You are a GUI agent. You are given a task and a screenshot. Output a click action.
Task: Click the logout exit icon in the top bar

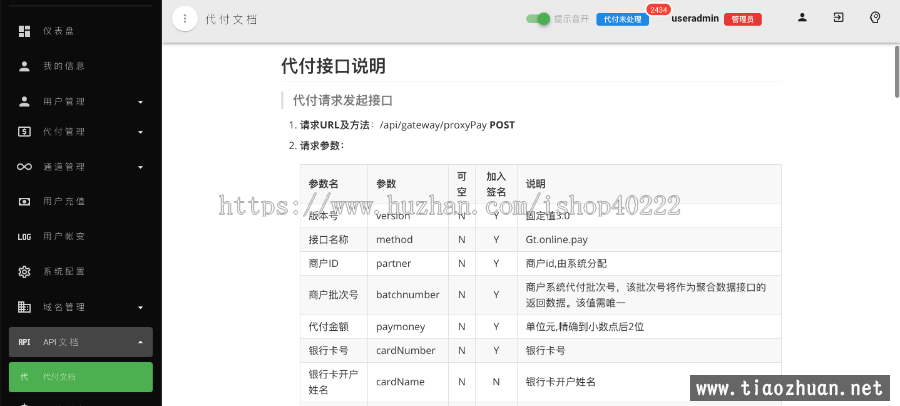coord(839,18)
